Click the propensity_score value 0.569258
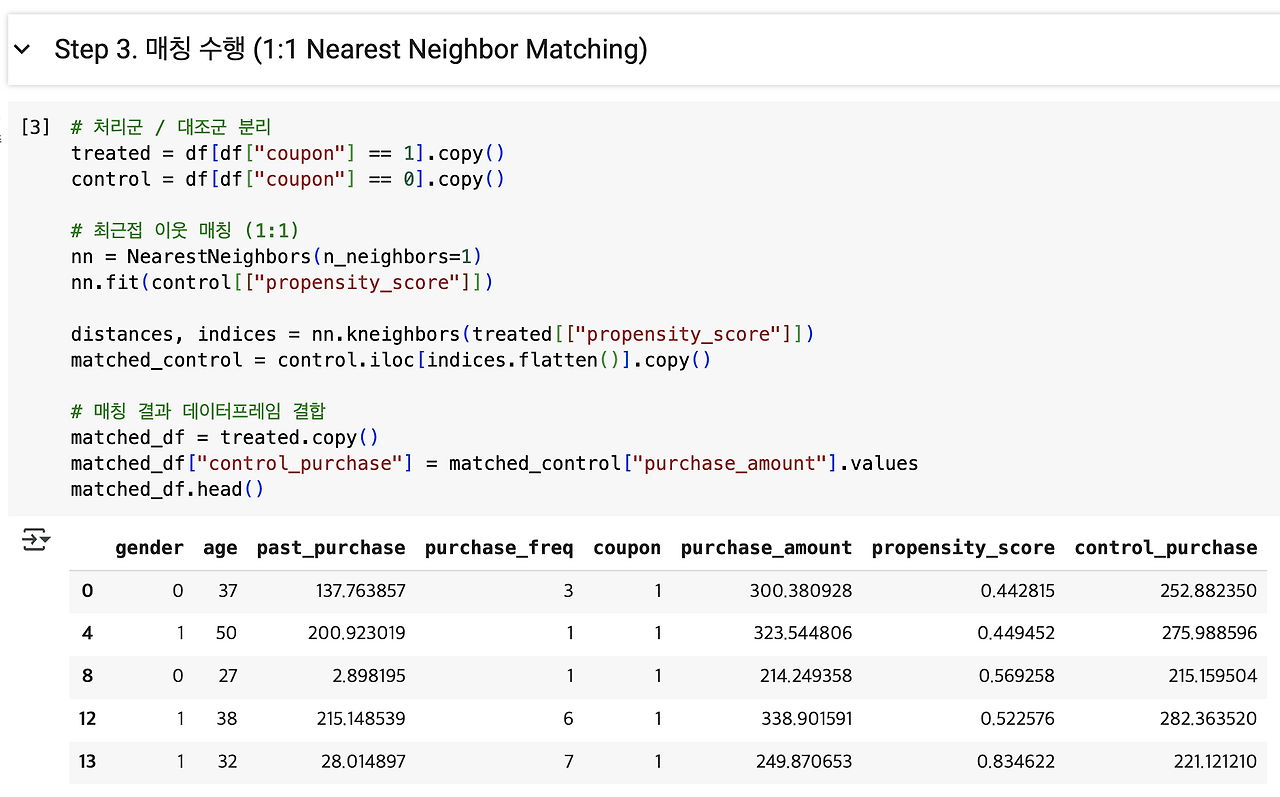The image size is (1280, 797). click(1017, 676)
